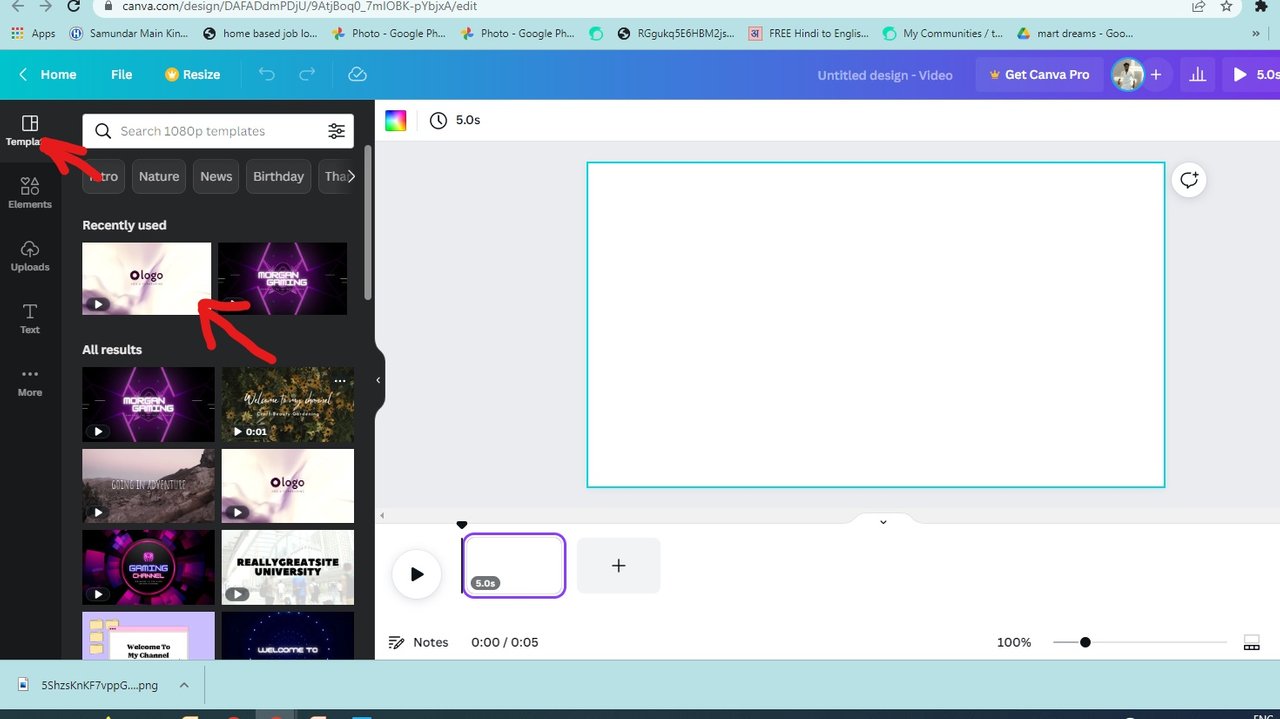Open the Samundar Main Kin bookmark

[129, 33]
